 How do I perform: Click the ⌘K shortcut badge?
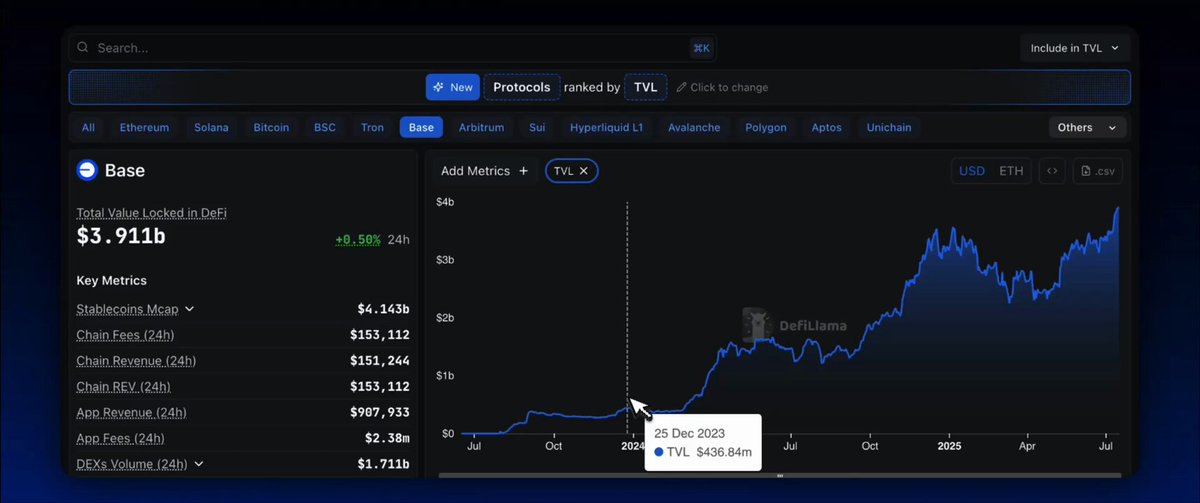[701, 48]
